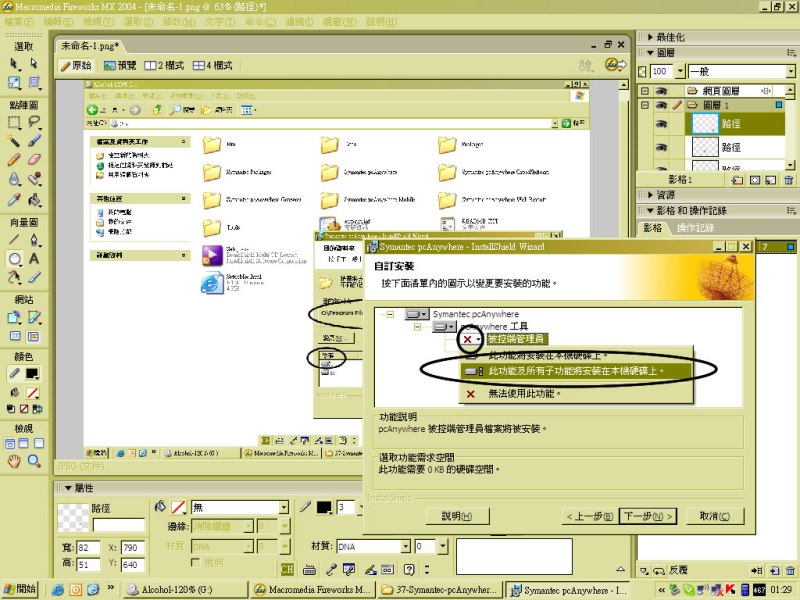This screenshot has height=600, width=800.
Task: Switch to the 操作記錄 tab
Action: tap(695, 228)
